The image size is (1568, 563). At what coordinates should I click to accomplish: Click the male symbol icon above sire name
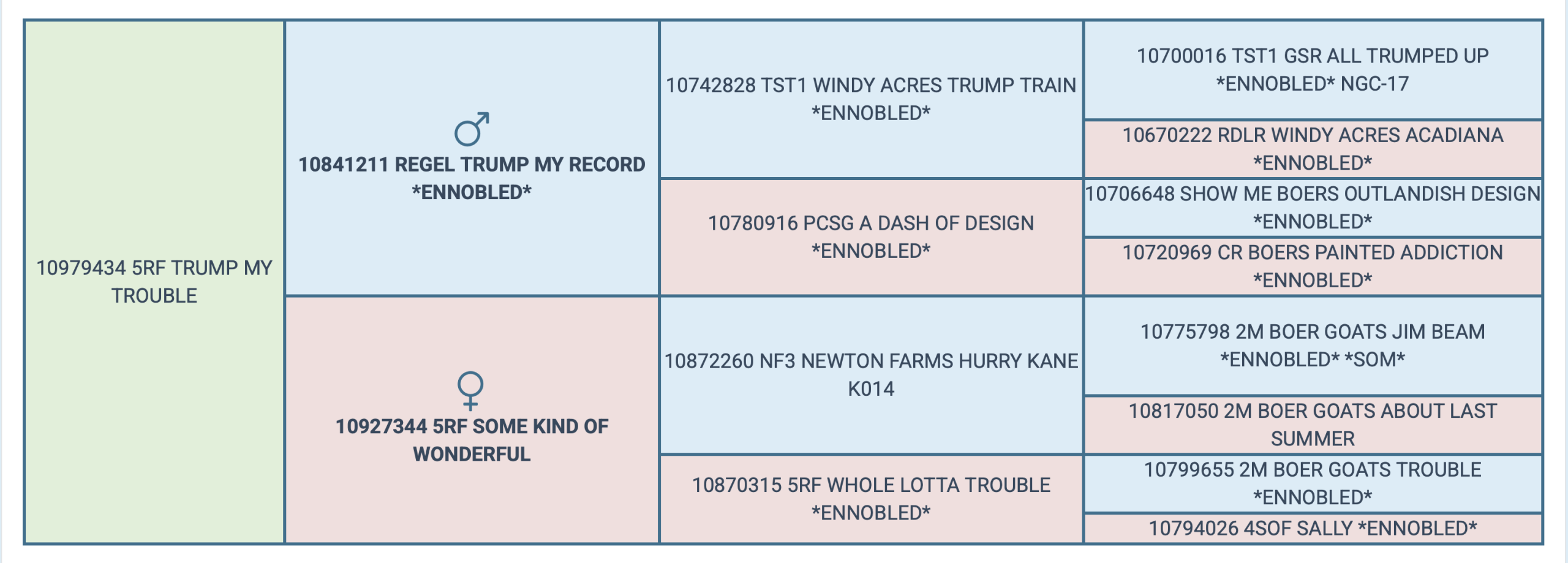pos(471,129)
